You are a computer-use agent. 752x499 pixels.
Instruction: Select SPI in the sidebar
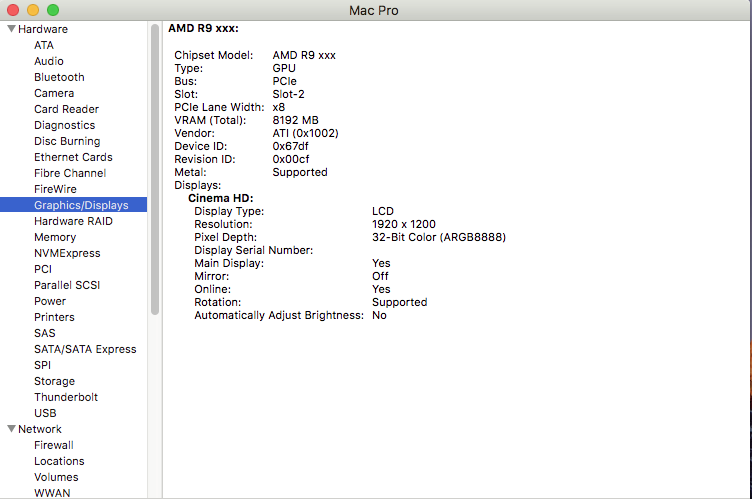tap(42, 365)
